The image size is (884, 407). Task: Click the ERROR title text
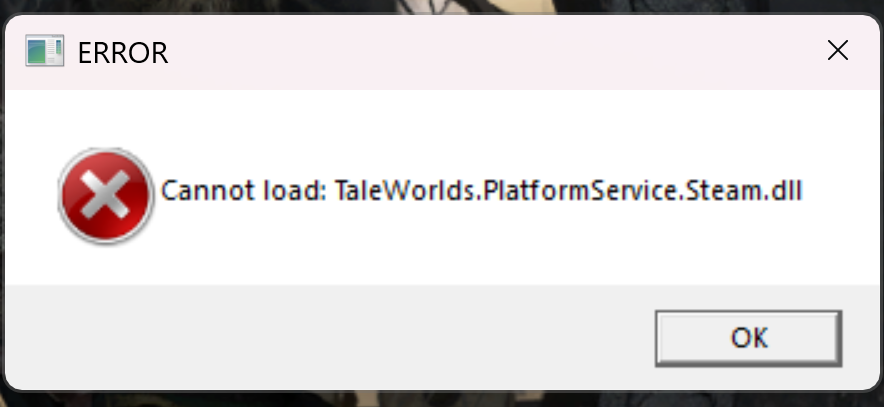click(123, 53)
